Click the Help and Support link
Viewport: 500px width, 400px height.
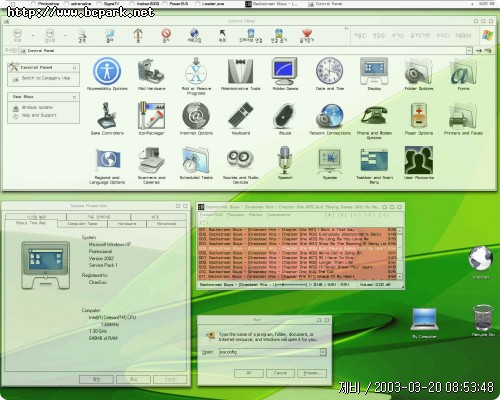pyautogui.click(x=39, y=115)
